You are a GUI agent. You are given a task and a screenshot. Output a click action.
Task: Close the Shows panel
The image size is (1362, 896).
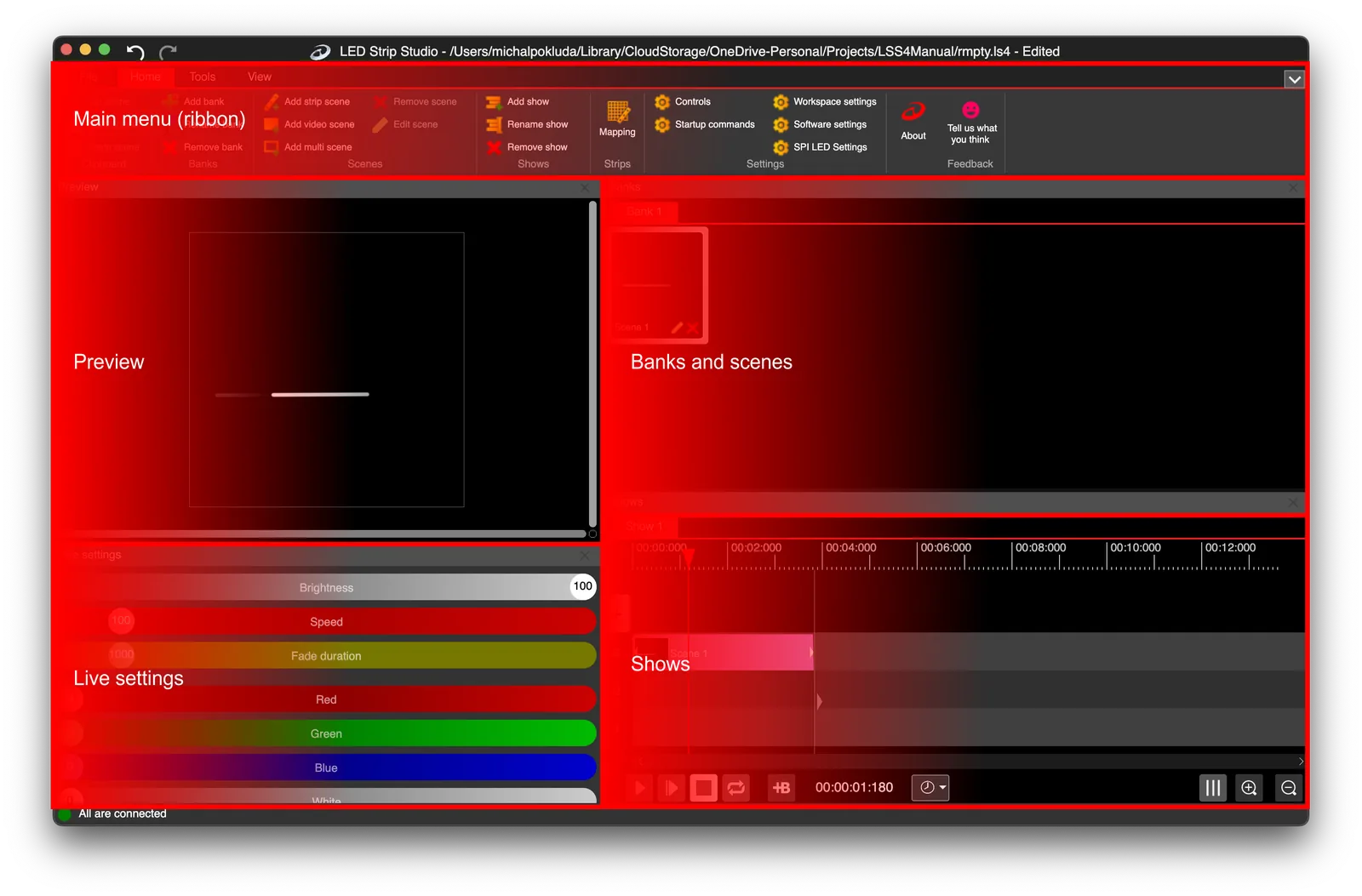pos(1293,503)
